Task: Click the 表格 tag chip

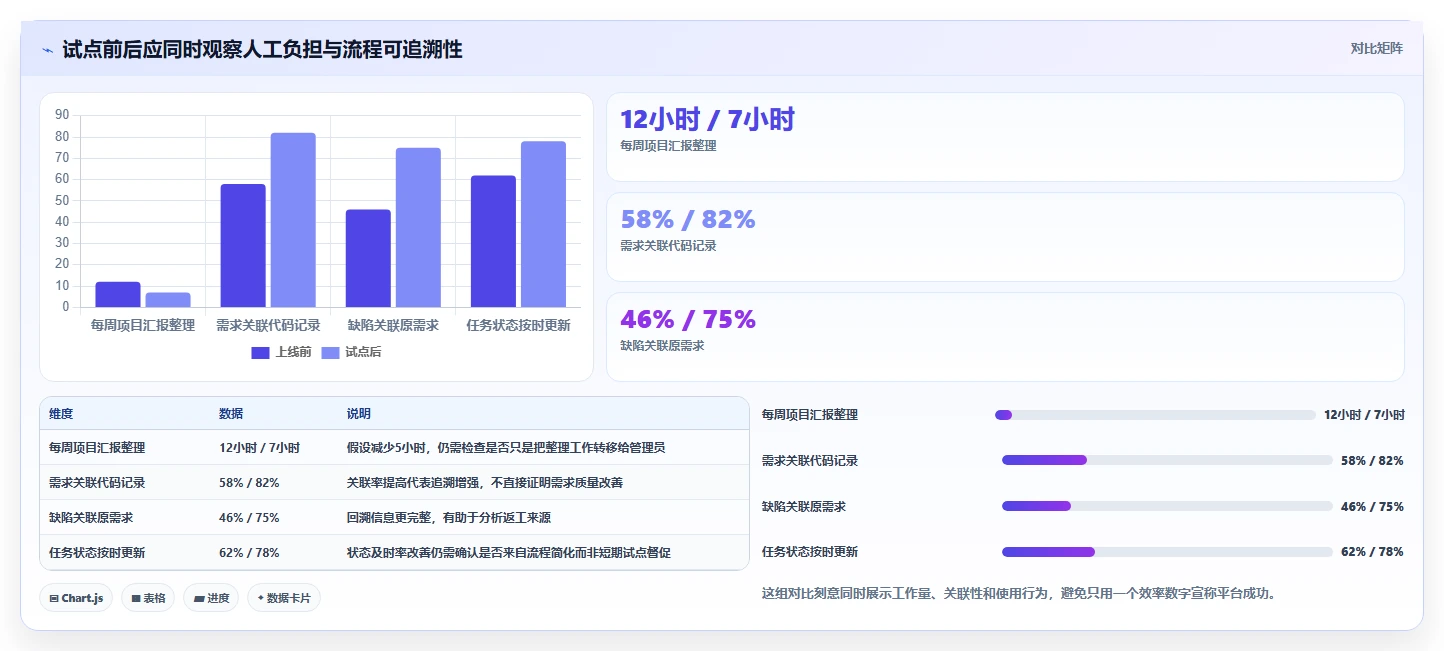Action: tap(148, 598)
